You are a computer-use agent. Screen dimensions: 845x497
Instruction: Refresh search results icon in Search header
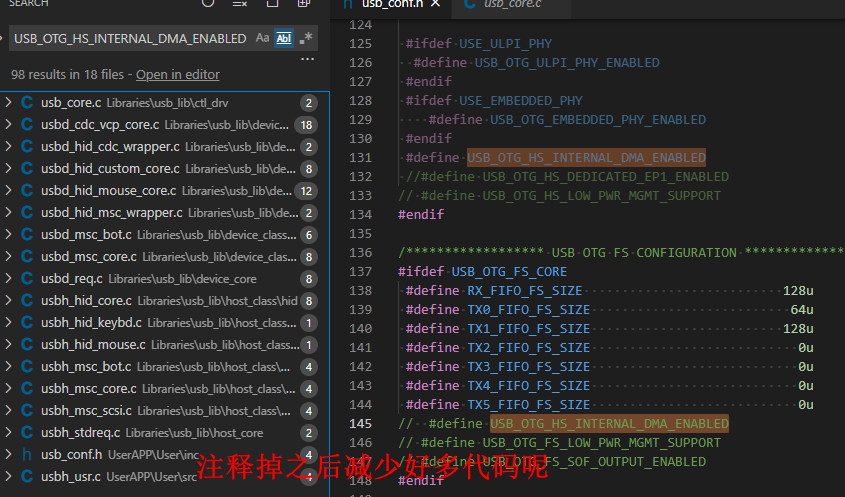tap(208, 3)
